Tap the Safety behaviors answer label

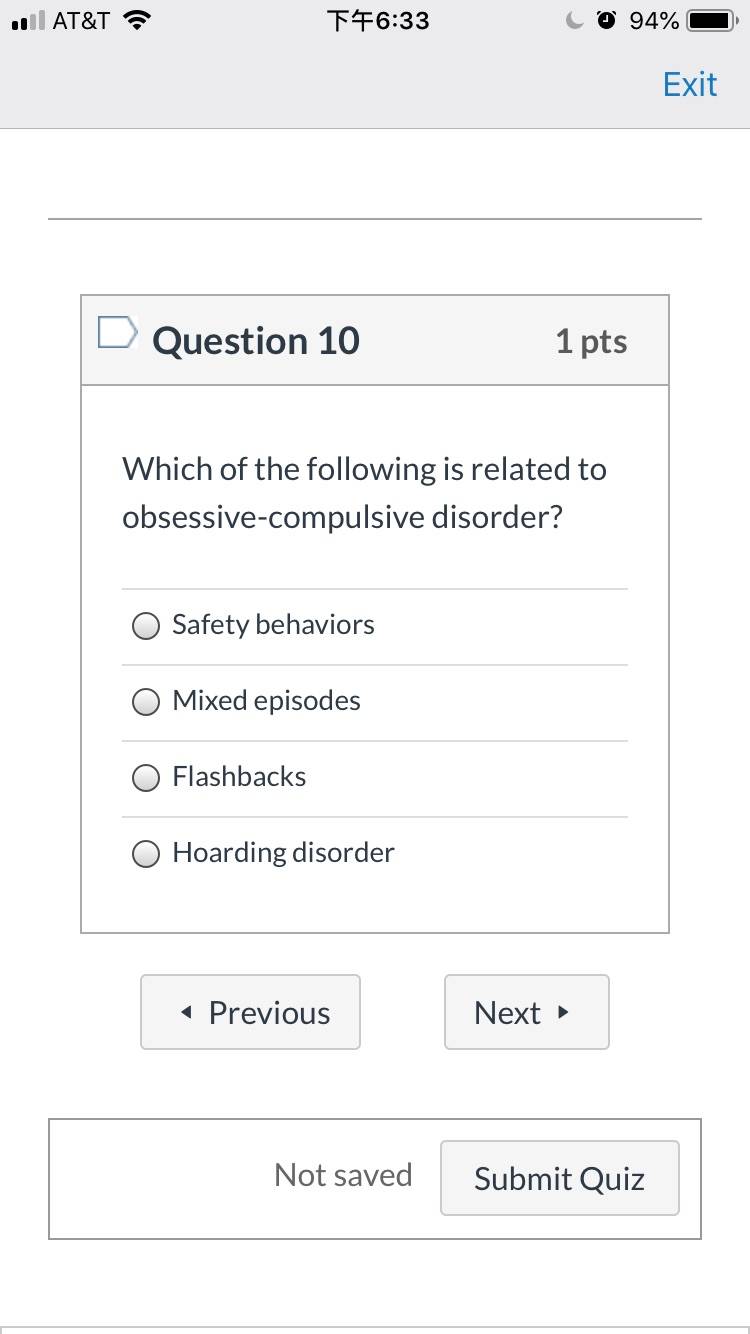tap(274, 625)
